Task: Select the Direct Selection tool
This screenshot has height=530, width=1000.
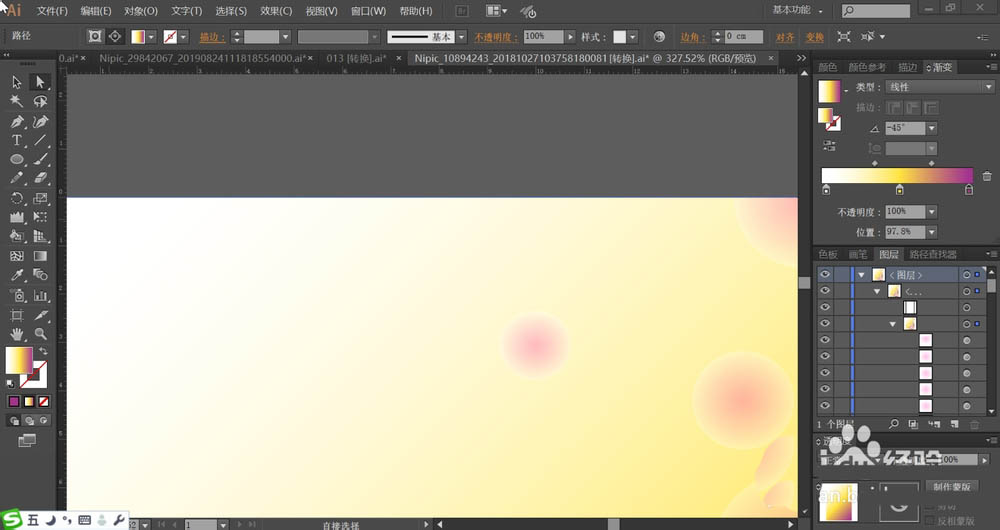Action: (40, 82)
